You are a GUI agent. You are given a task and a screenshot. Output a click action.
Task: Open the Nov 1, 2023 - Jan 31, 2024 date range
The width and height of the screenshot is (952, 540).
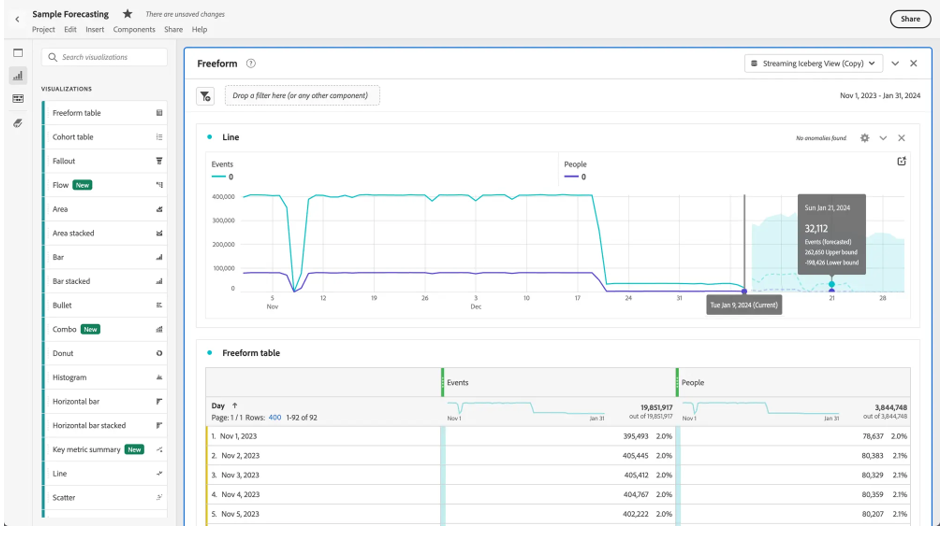tap(880, 95)
